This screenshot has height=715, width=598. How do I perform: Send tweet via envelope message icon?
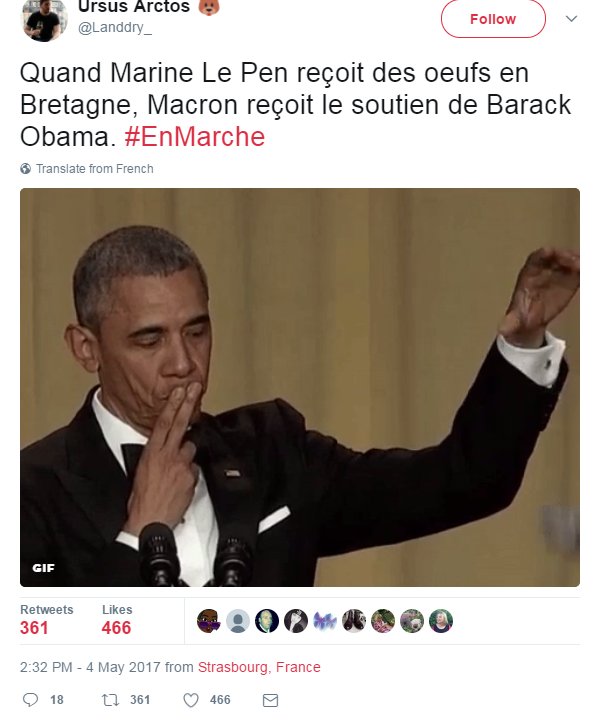coord(270,700)
